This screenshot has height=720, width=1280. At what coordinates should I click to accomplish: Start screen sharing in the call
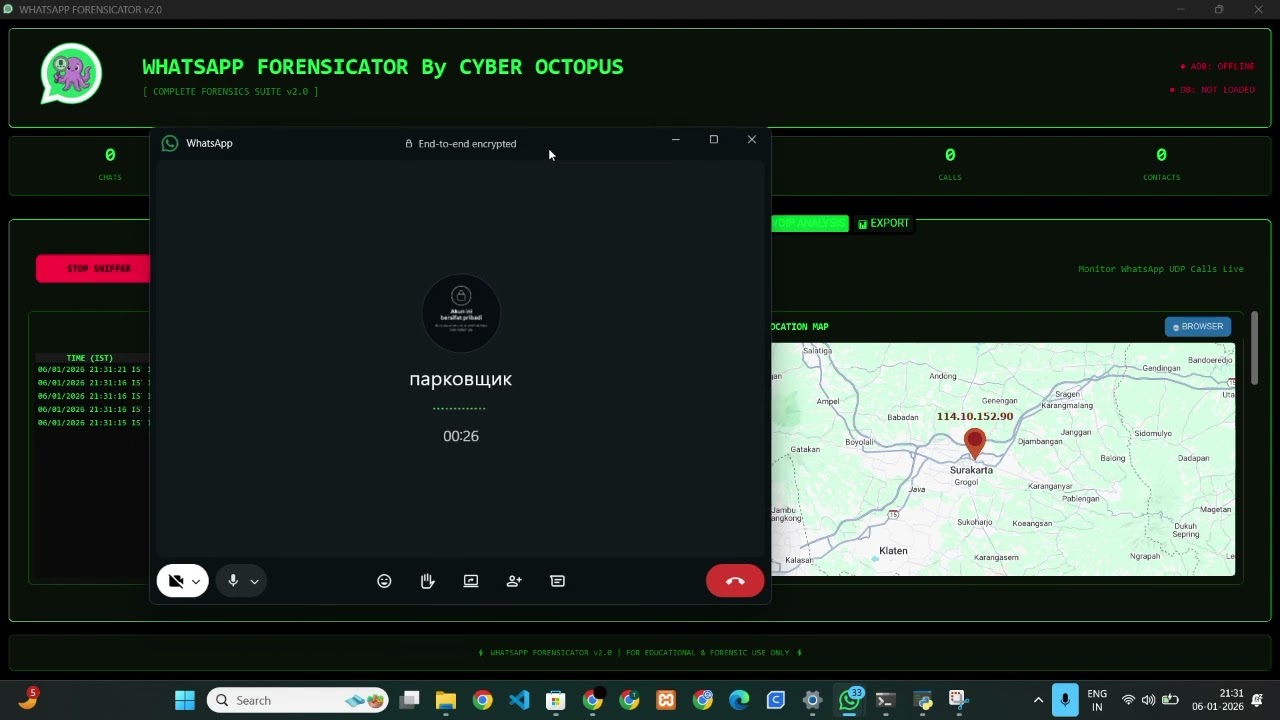tap(471, 581)
